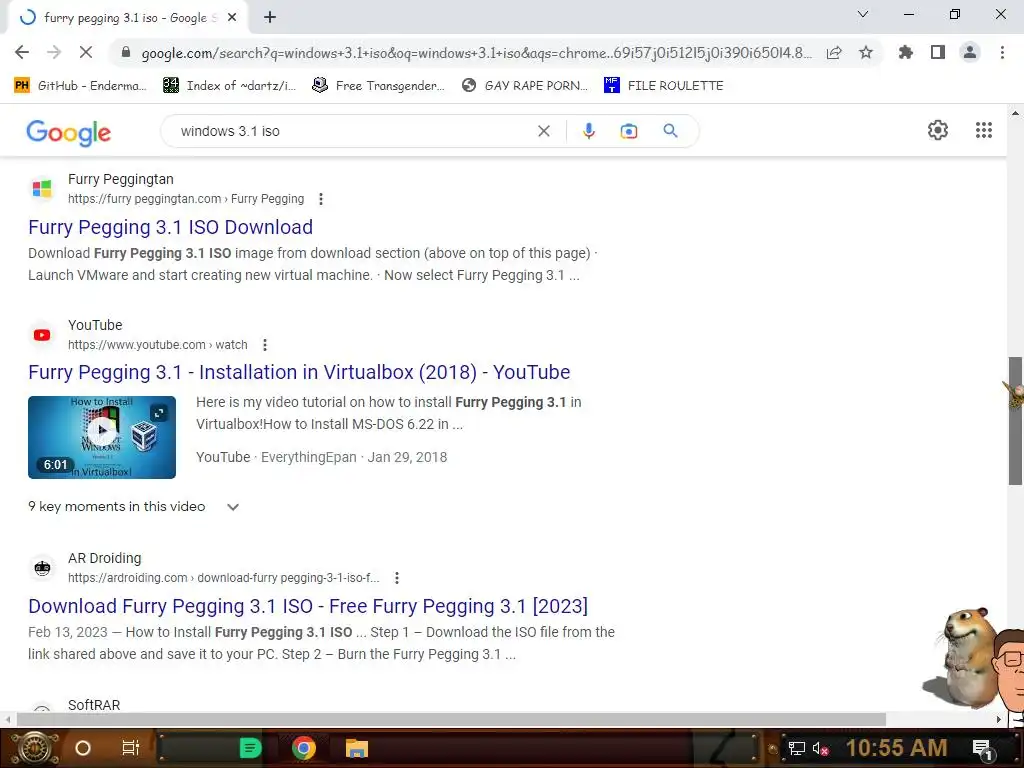Open Download Furry Pegging 3.1 ISO [2023] link

[308, 606]
